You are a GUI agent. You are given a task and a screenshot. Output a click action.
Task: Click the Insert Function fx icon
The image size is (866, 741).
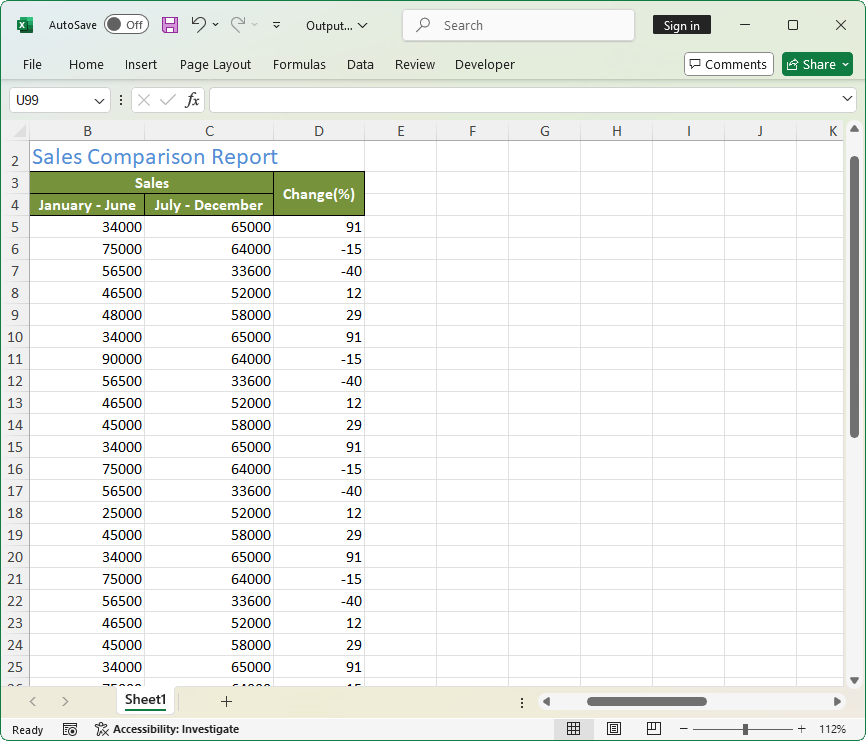pyautogui.click(x=192, y=100)
